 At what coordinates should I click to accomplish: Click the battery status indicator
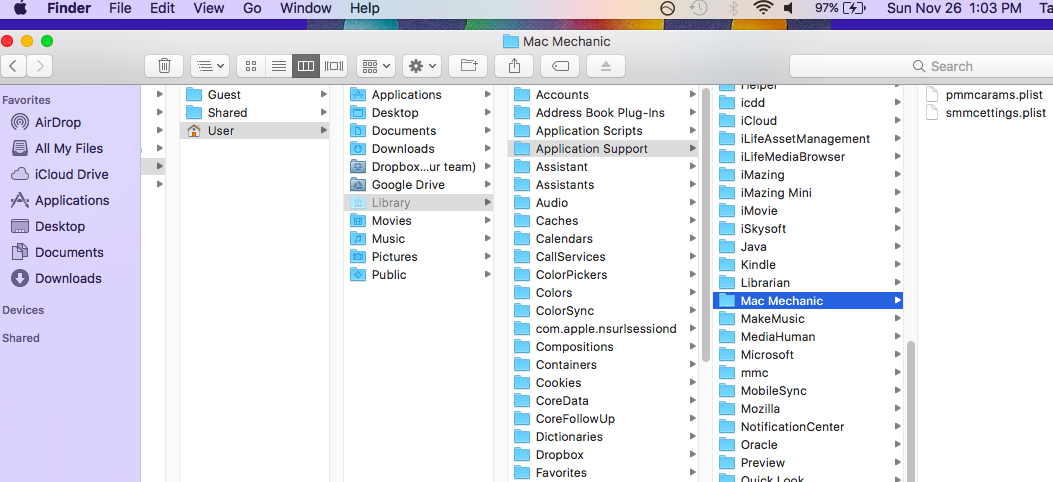pyautogui.click(x=839, y=9)
